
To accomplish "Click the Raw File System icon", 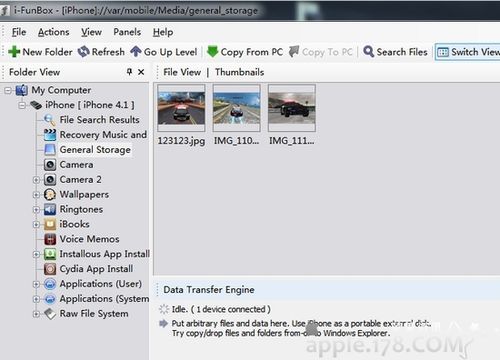I will tap(50, 314).
